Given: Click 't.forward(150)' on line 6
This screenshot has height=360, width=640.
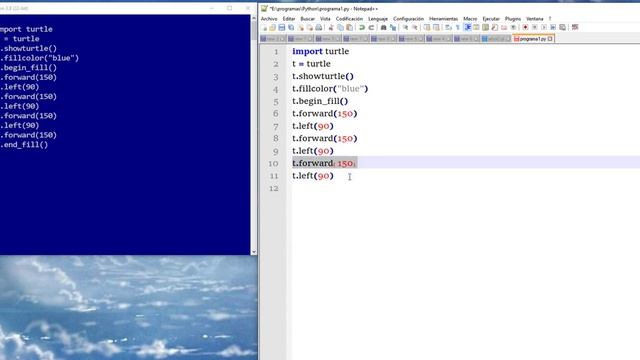Looking at the screenshot, I should 325,113.
